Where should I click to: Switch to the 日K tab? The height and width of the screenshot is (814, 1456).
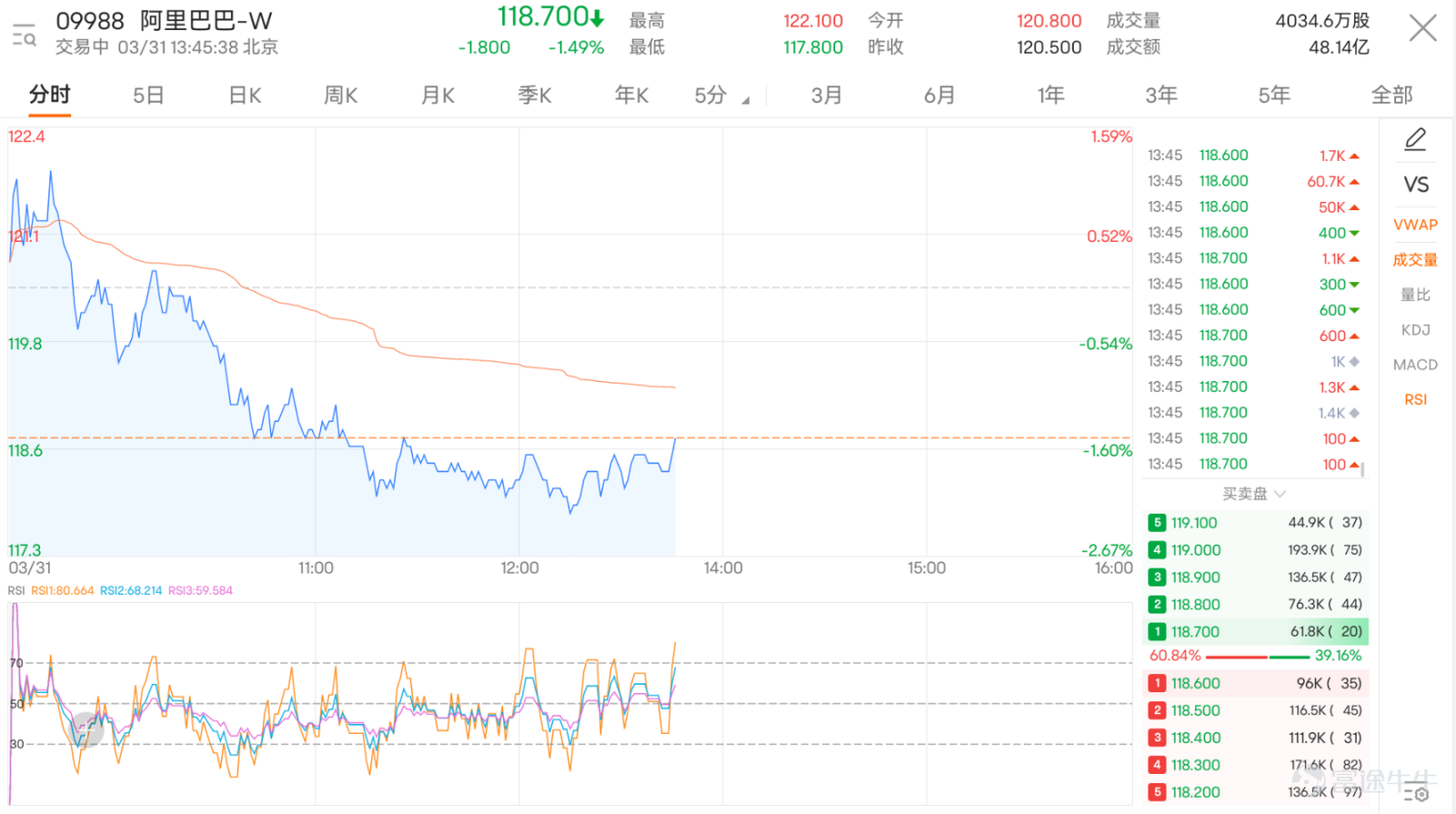coord(245,95)
